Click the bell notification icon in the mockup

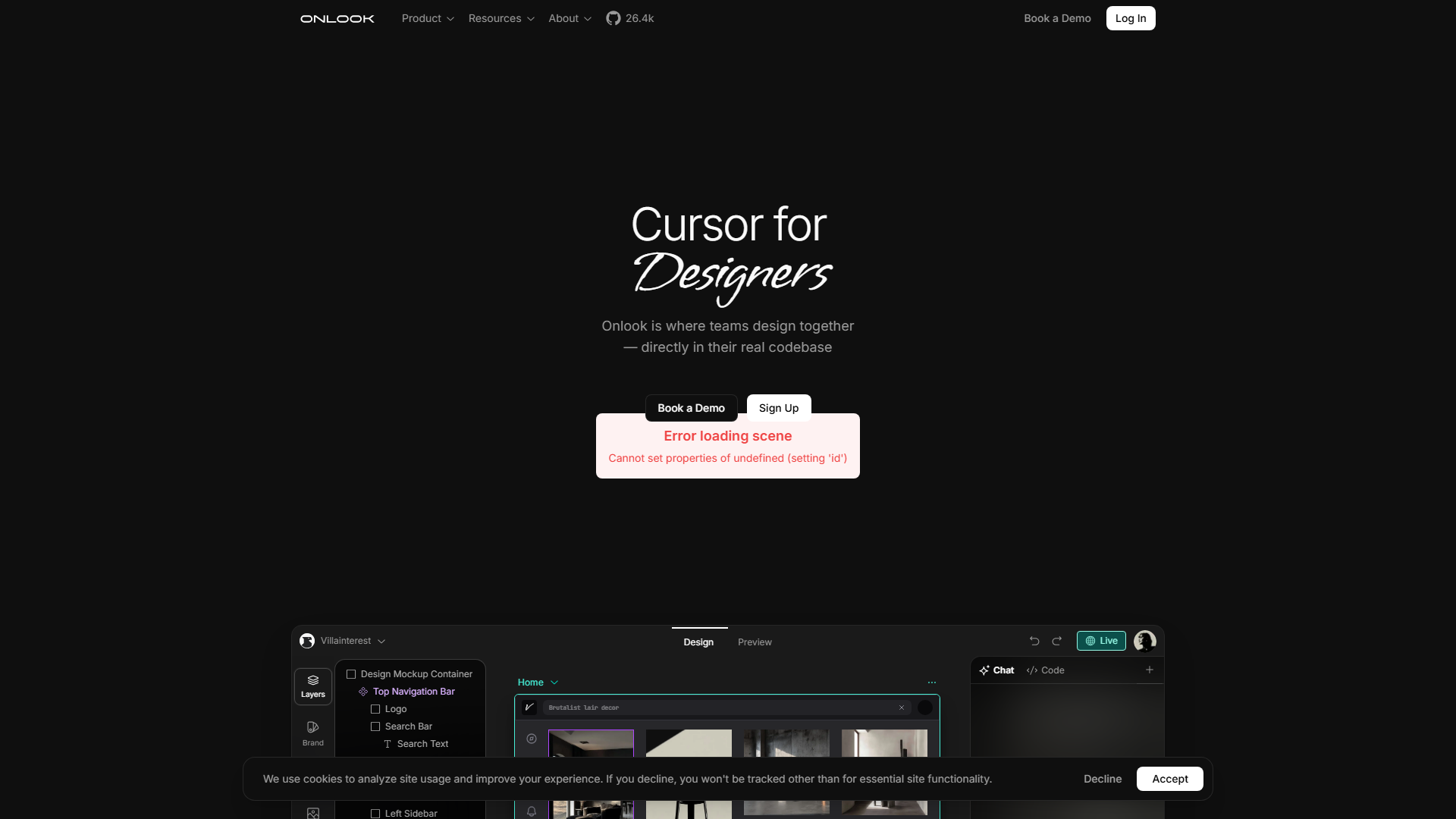pos(532,811)
